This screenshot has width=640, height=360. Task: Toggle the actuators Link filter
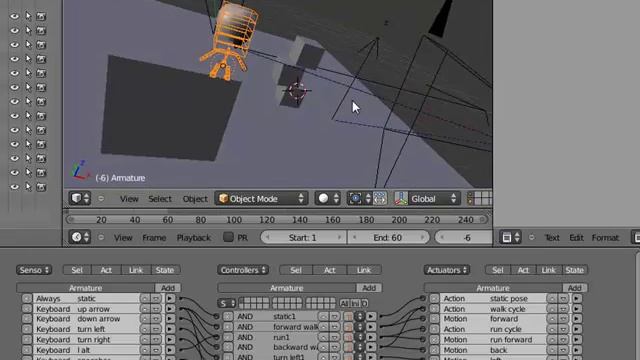coord(549,270)
